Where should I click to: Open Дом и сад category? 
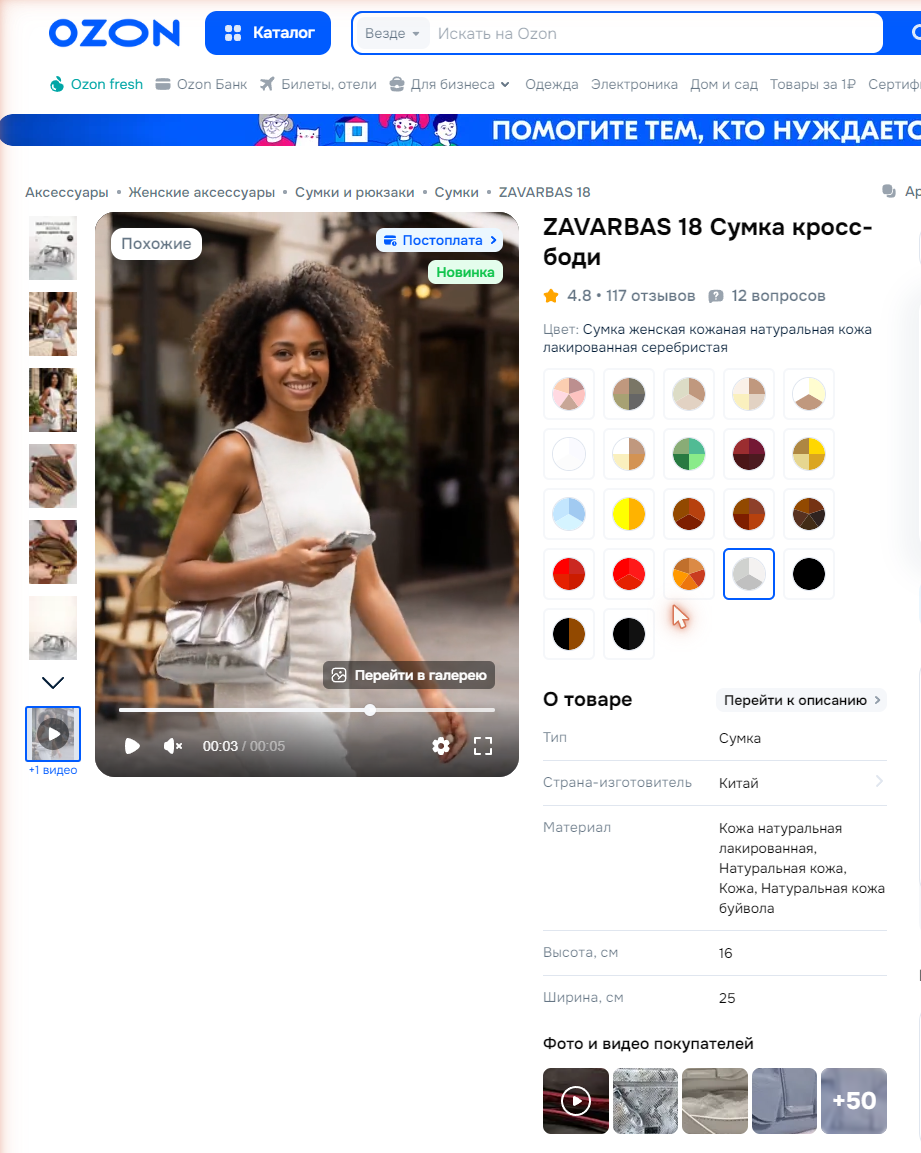tap(724, 85)
